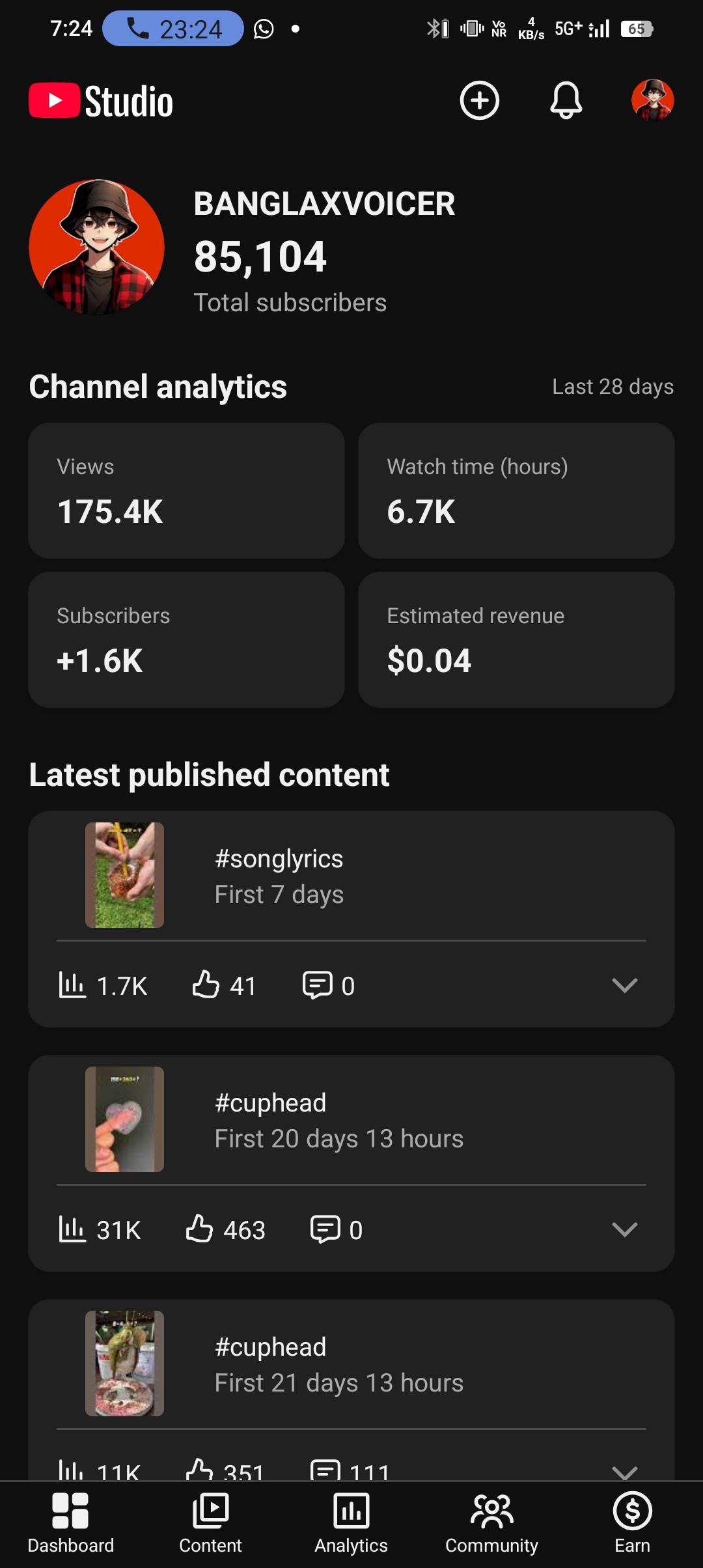Image resolution: width=703 pixels, height=1568 pixels.
Task: Open the Estimated revenue card
Action: (516, 640)
